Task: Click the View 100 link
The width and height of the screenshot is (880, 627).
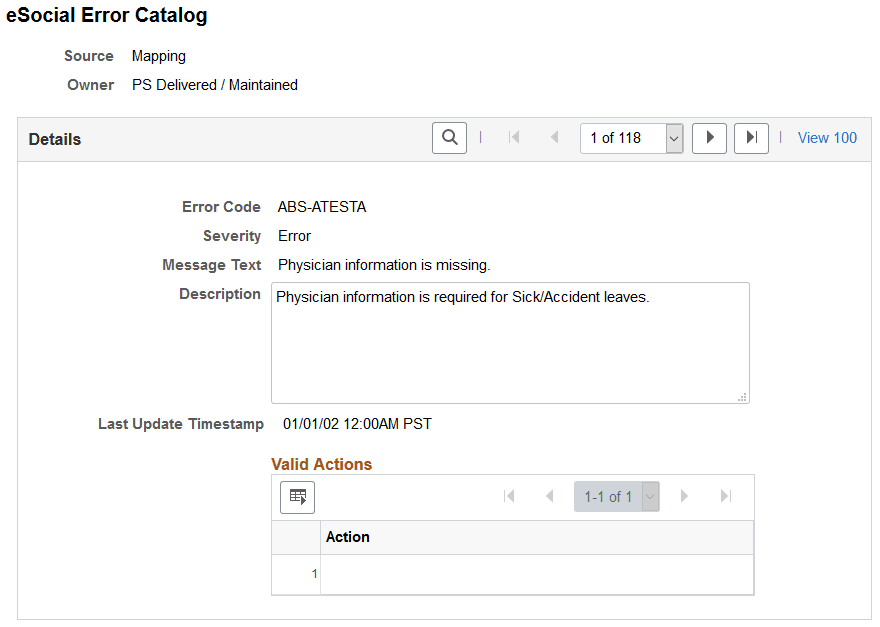Action: coord(827,137)
